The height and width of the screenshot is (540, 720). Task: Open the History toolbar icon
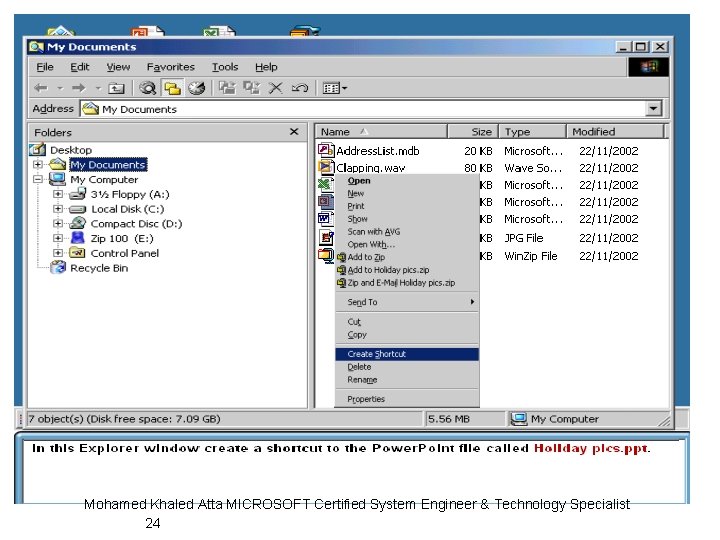tap(197, 88)
